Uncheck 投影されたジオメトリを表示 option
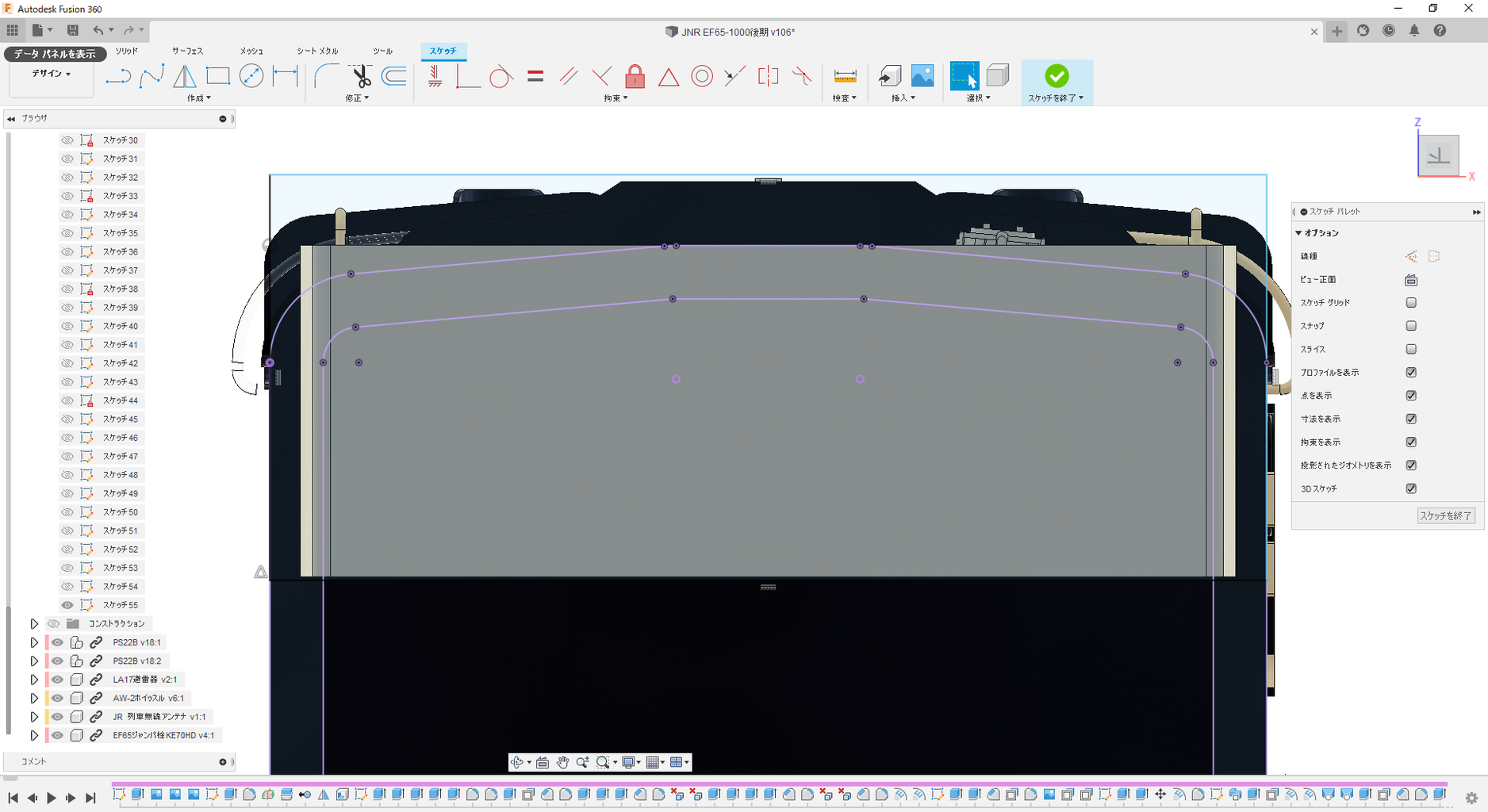The width and height of the screenshot is (1488, 812). click(x=1411, y=465)
